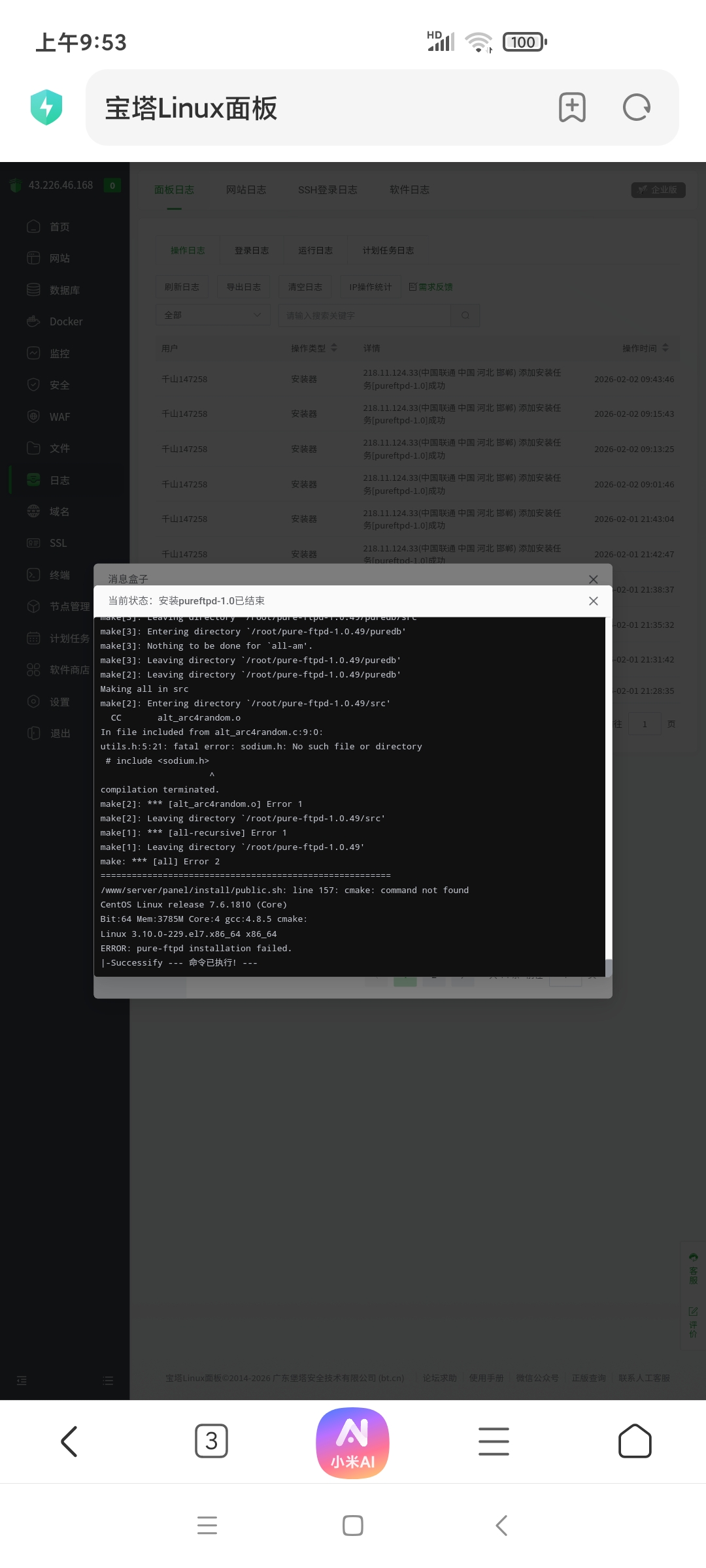This screenshot has height=1568, width=706.
Task: Select 计划任务日志 sub-tab
Action: (388, 250)
